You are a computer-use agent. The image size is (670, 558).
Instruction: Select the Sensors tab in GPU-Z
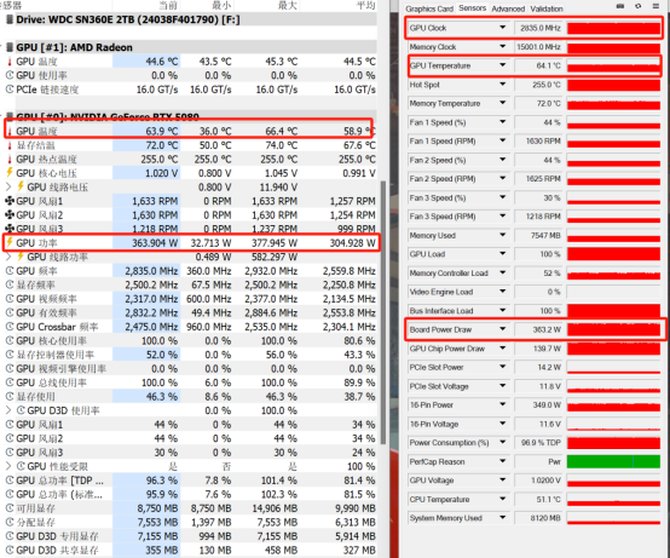[x=472, y=8]
